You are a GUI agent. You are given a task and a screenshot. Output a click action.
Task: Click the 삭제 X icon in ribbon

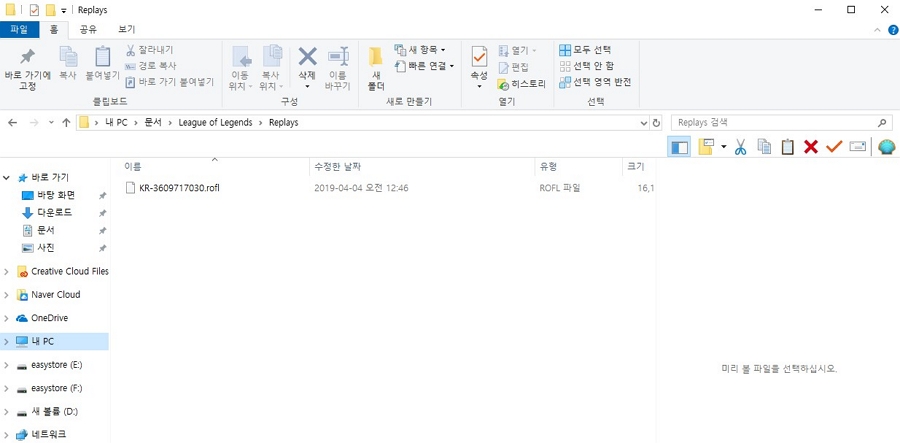click(x=308, y=56)
